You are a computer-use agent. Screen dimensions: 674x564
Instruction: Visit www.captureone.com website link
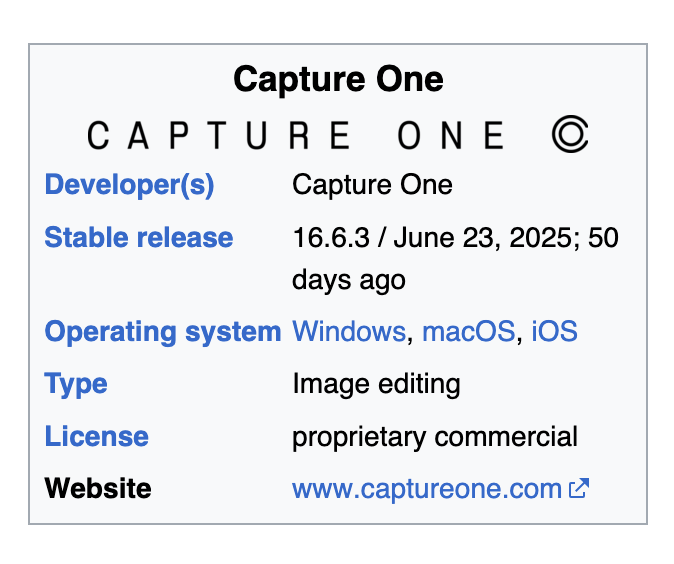(x=427, y=489)
